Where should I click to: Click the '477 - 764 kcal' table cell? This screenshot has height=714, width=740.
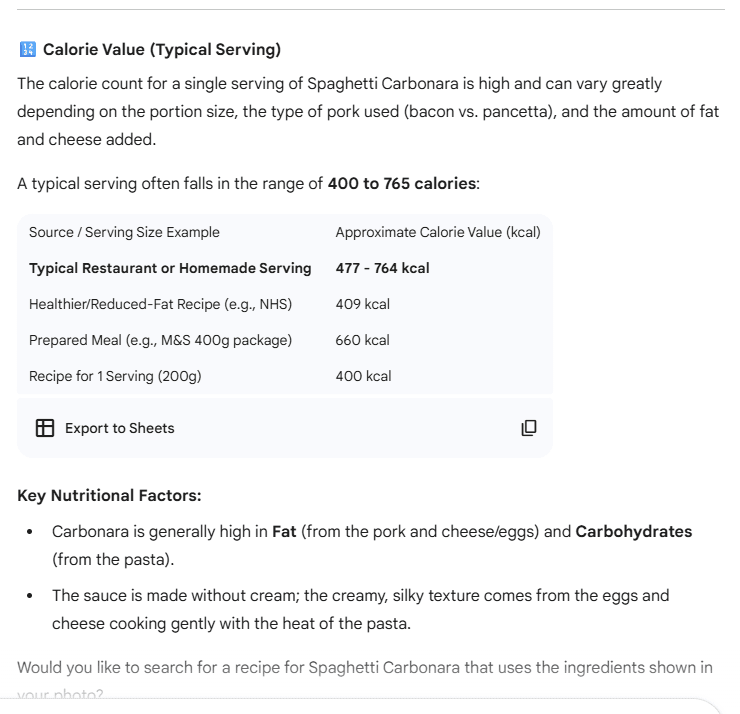382,268
